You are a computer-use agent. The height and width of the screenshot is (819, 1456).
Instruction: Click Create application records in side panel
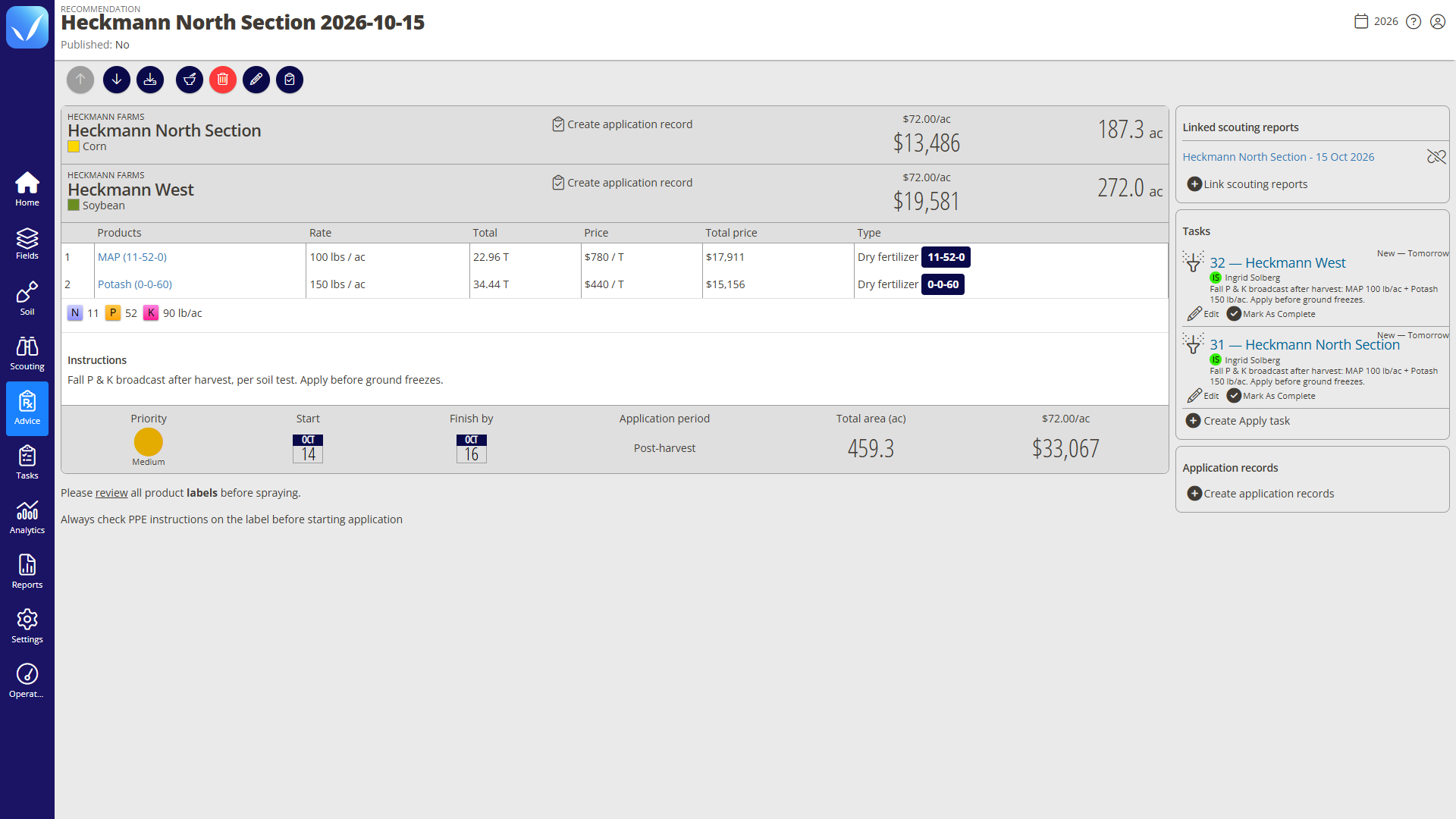(1260, 494)
